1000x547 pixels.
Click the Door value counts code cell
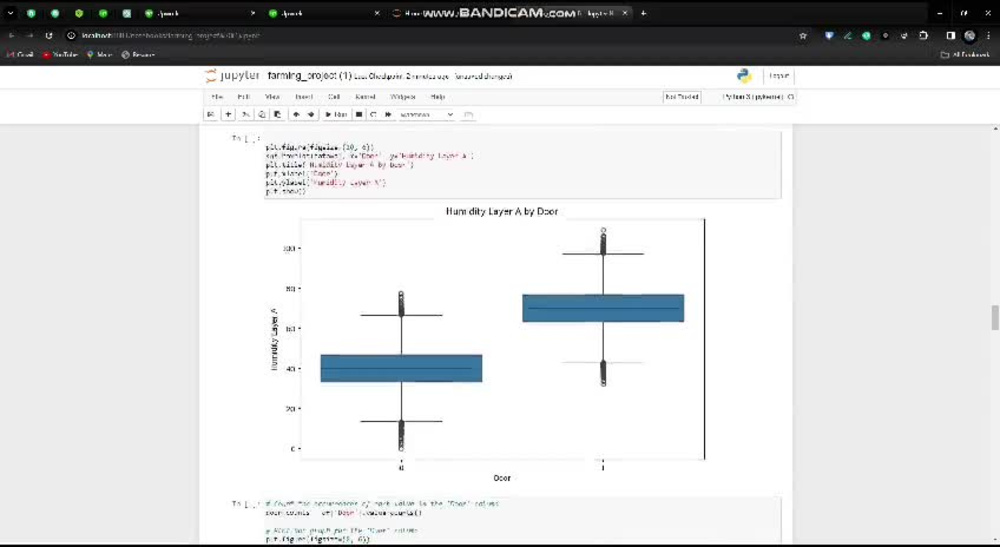click(x=522, y=521)
